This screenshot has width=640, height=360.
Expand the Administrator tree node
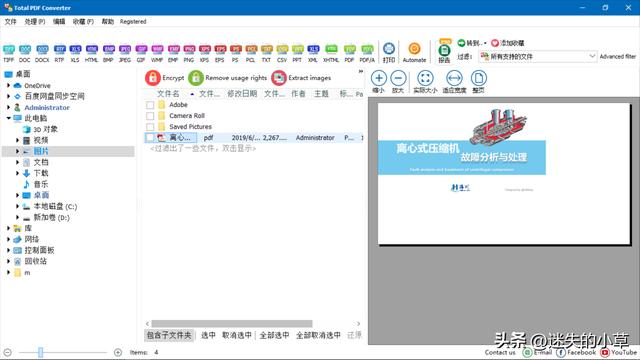coord(9,107)
